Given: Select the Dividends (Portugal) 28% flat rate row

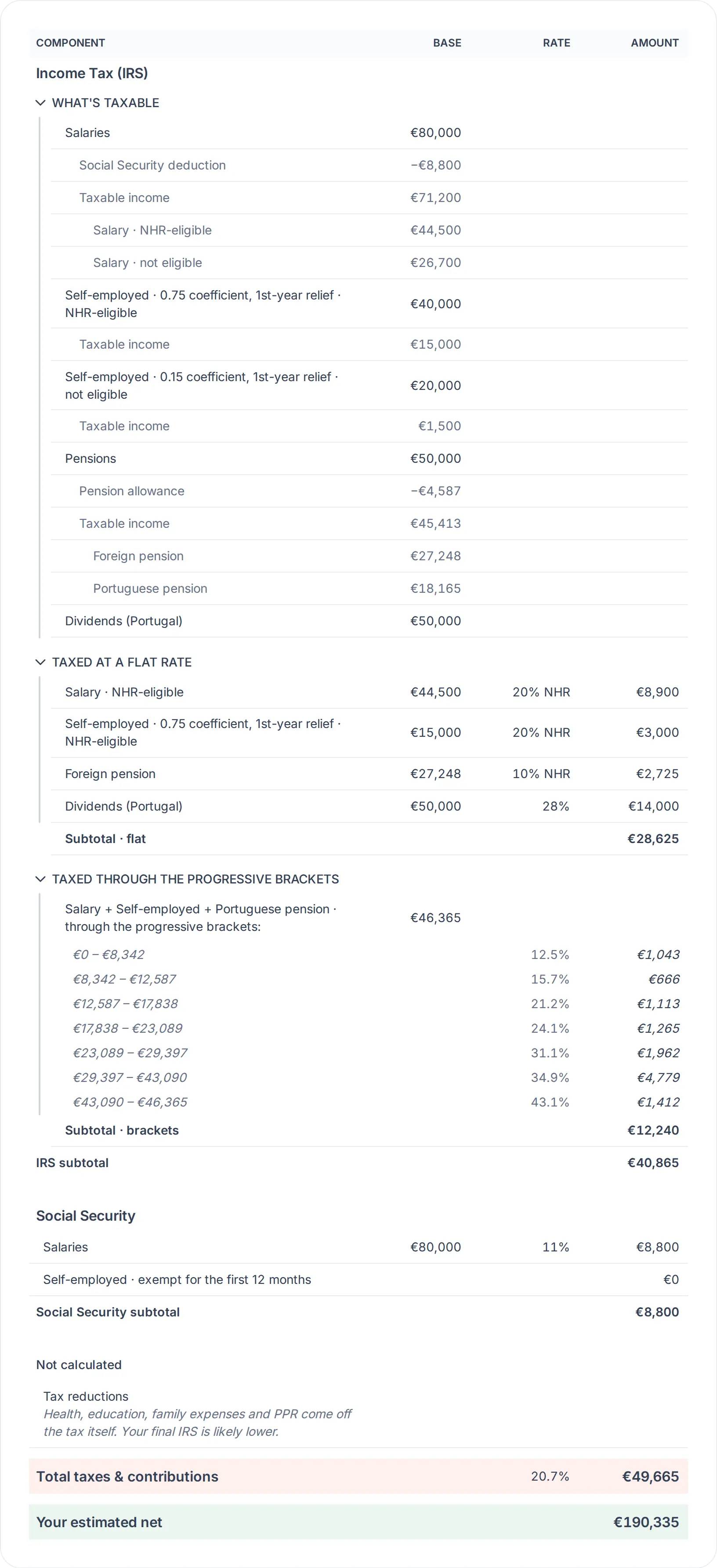Looking at the screenshot, I should (369, 806).
